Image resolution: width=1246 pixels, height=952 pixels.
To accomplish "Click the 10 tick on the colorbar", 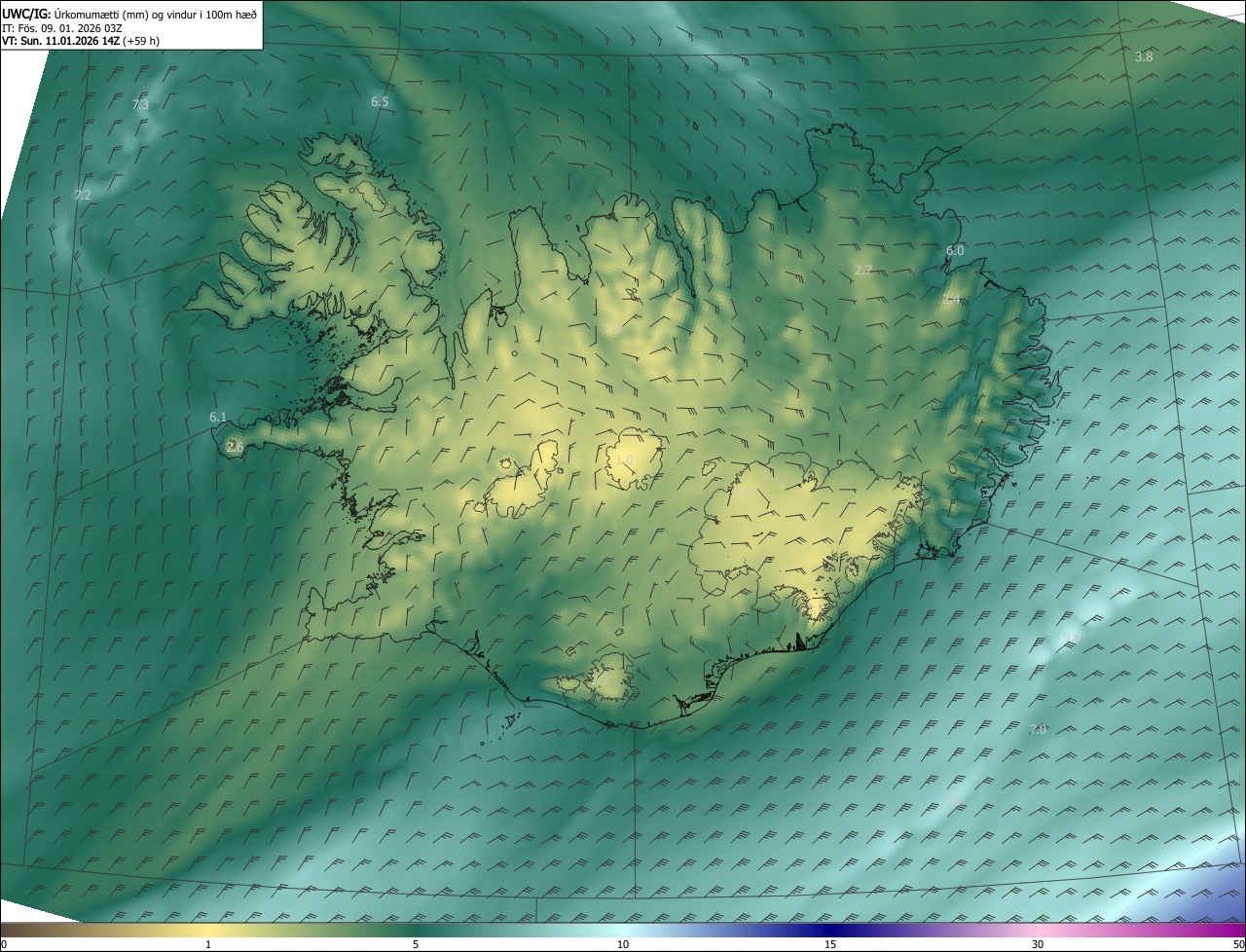I will tap(623, 944).
